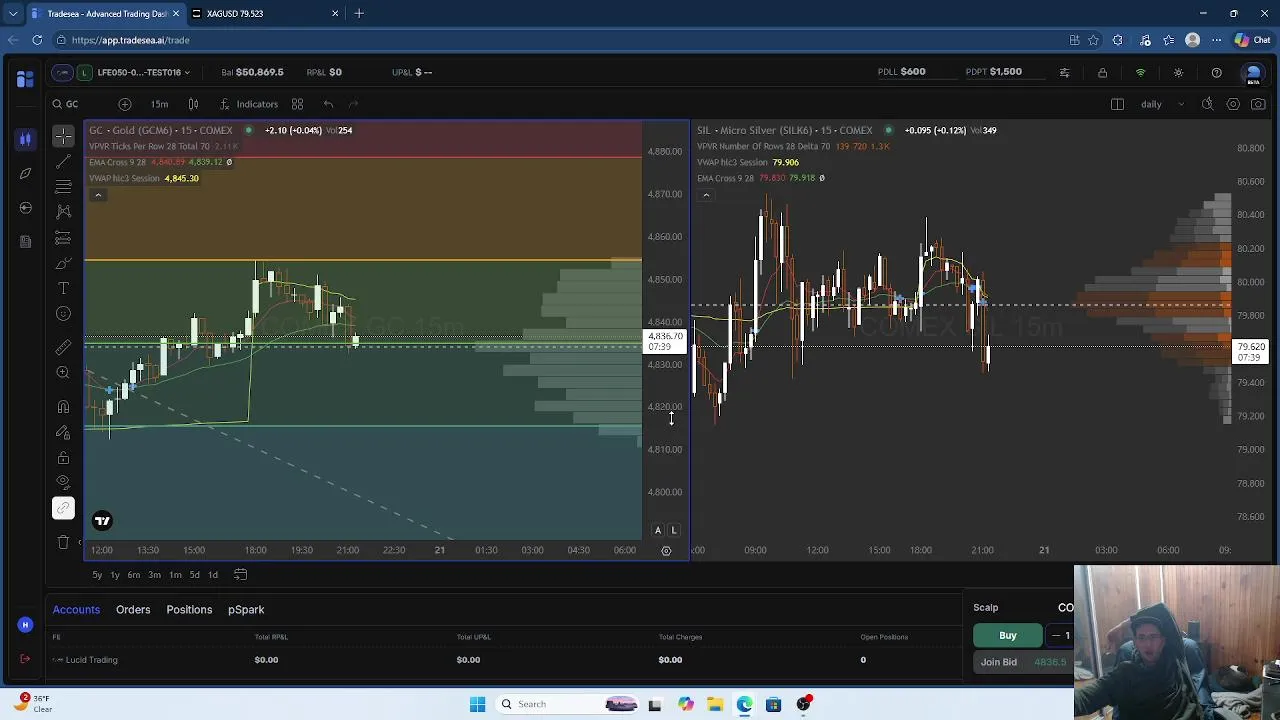Image resolution: width=1280 pixels, height=720 pixels.
Task: Open GC symbol search field
Action: point(65,104)
